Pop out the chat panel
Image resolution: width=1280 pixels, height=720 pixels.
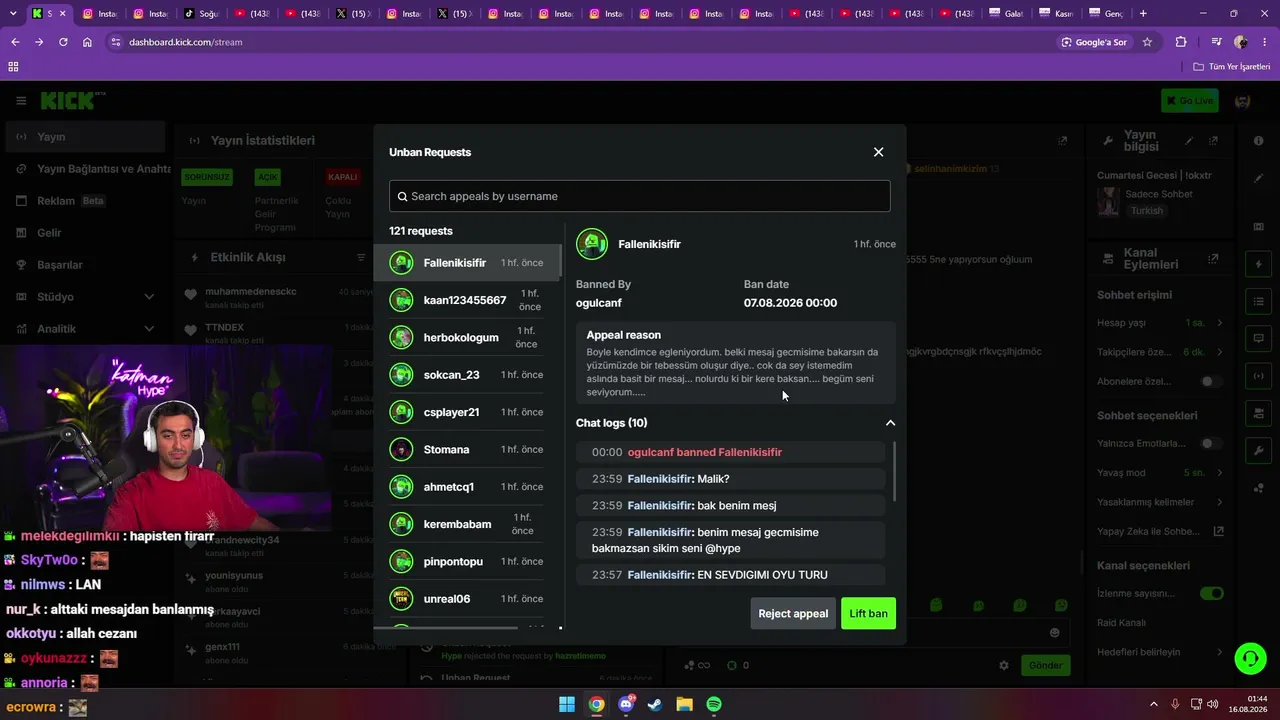[x=1062, y=141]
